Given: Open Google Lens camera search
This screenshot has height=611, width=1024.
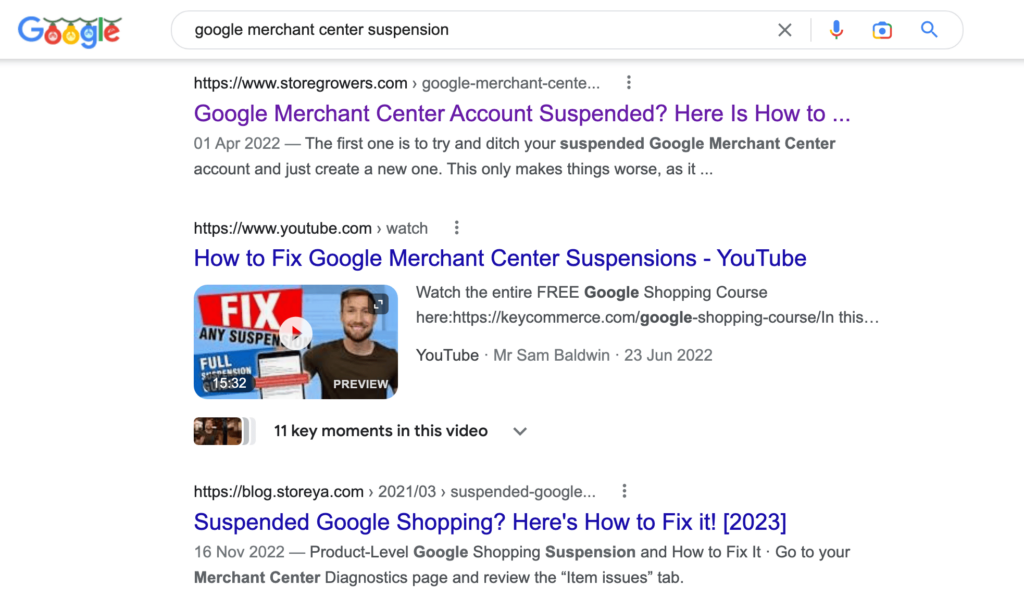Looking at the screenshot, I should [882, 30].
